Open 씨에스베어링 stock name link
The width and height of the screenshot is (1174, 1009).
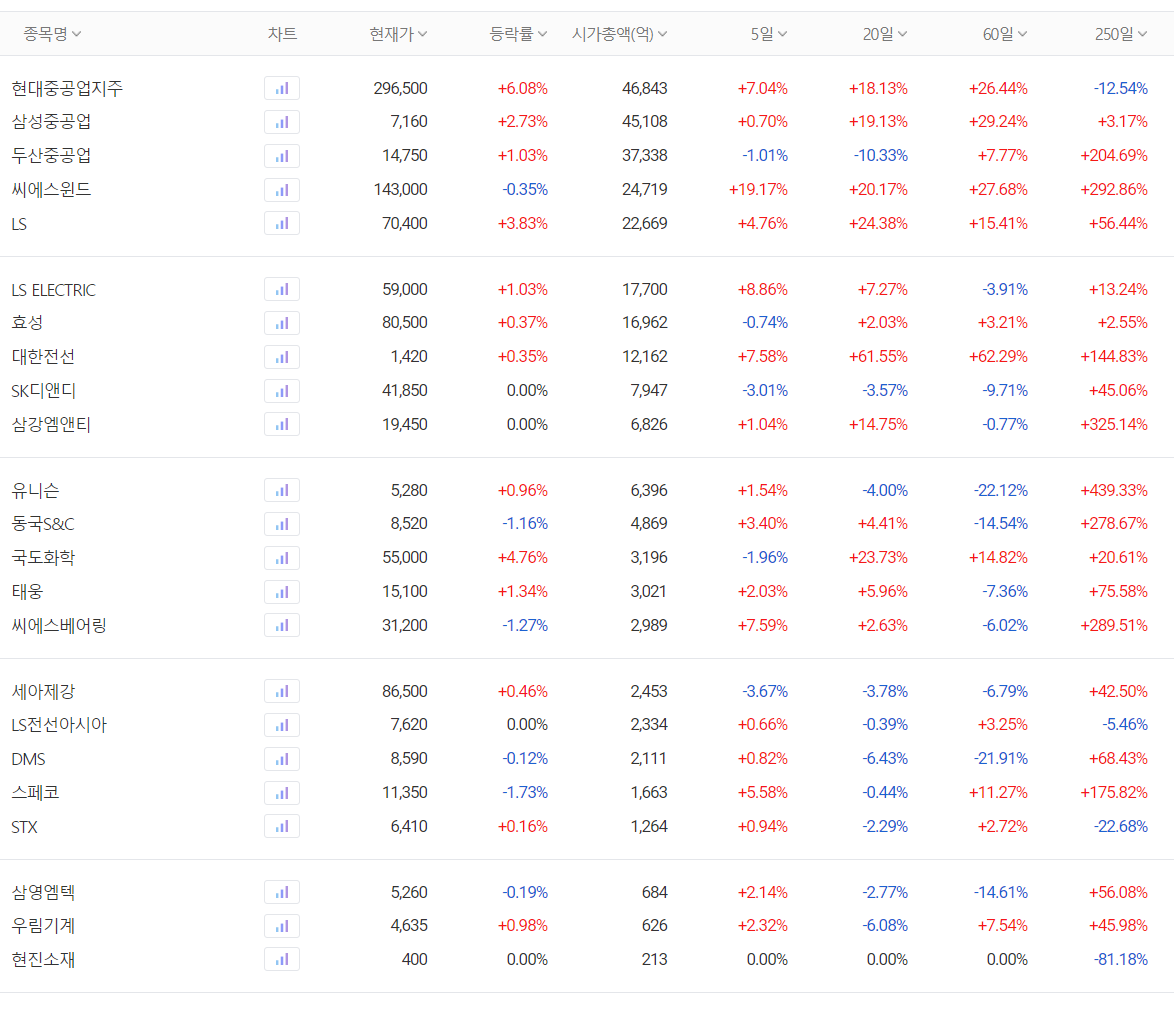tap(59, 625)
